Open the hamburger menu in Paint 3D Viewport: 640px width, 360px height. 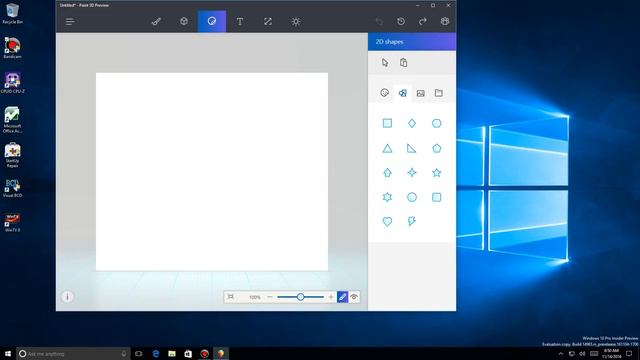(70, 22)
